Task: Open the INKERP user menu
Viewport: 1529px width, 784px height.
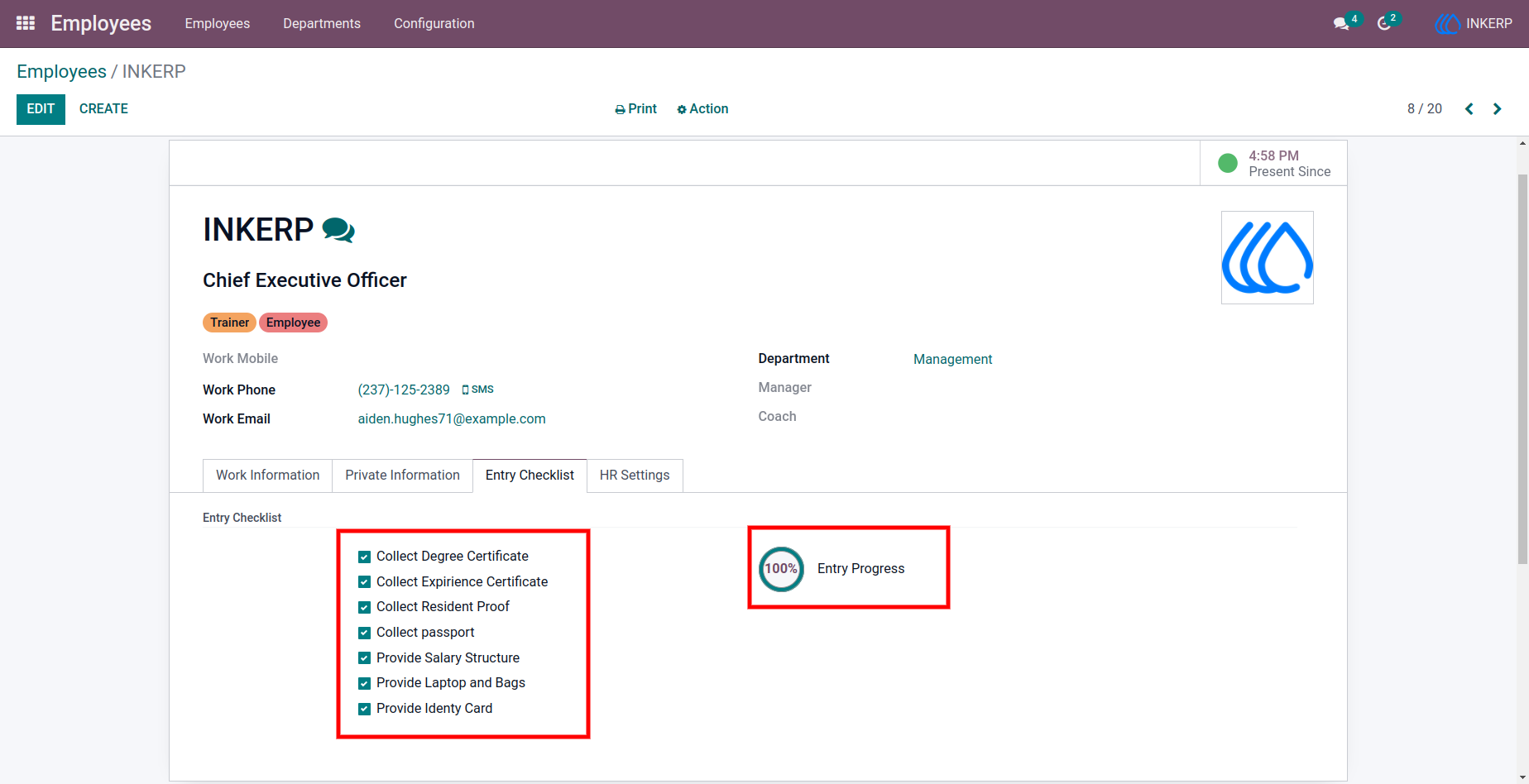Action: (x=1474, y=24)
